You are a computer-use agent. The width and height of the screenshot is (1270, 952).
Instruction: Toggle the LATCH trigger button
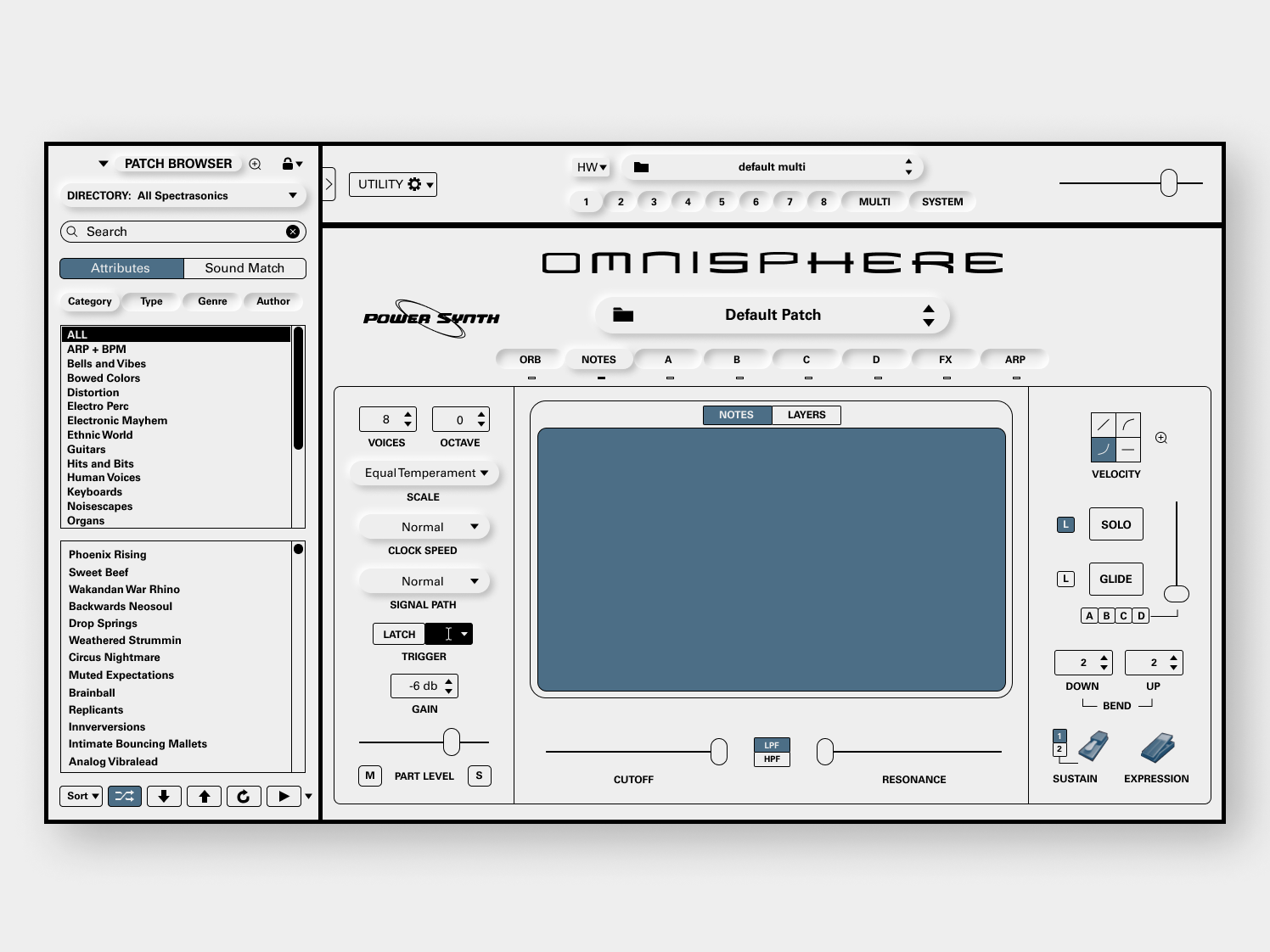tap(399, 634)
